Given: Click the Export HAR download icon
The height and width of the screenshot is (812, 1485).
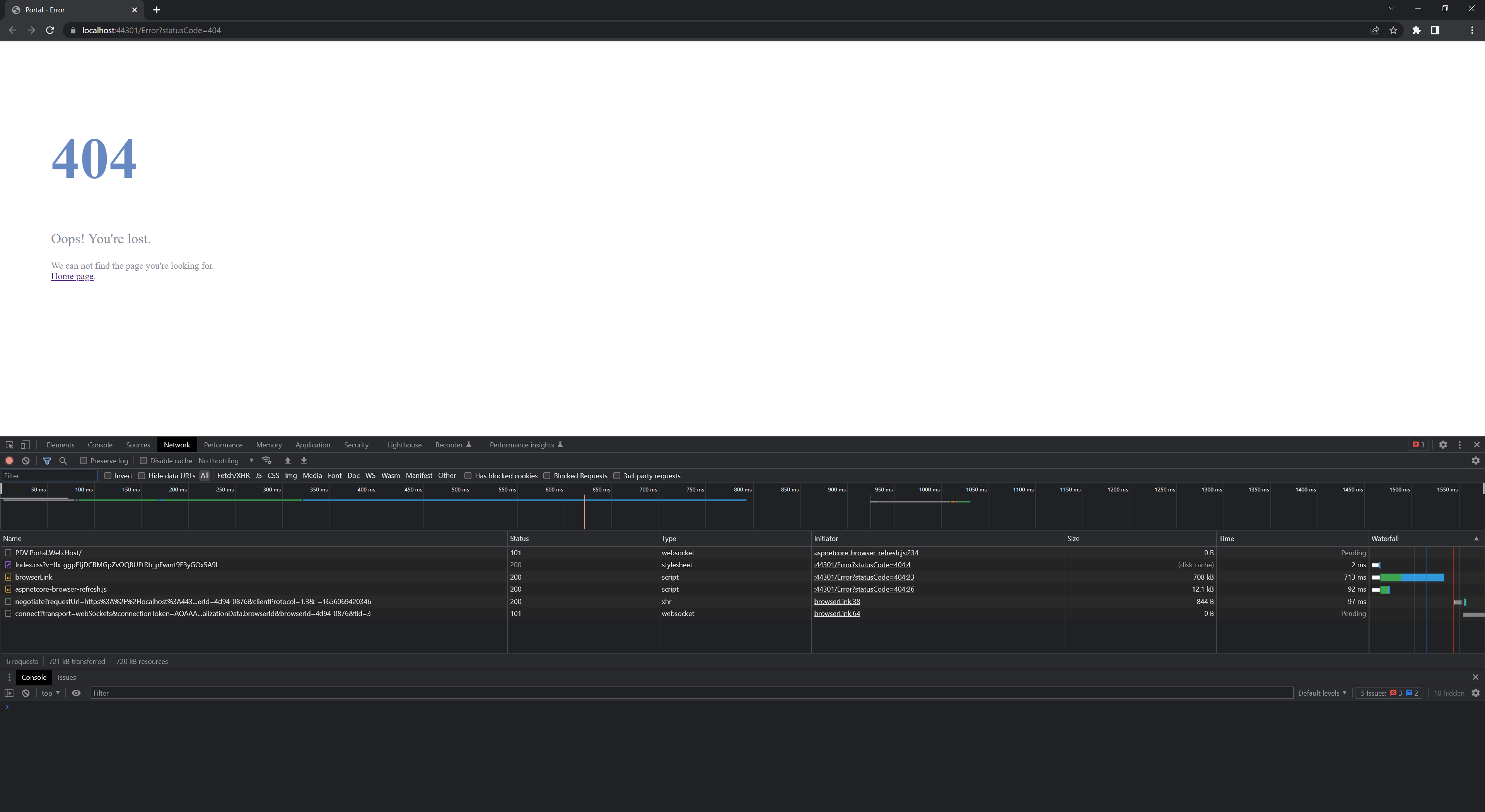Looking at the screenshot, I should click(304, 461).
